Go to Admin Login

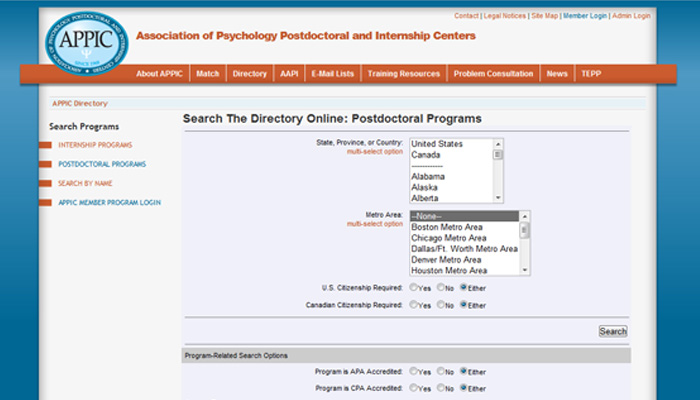tap(631, 16)
